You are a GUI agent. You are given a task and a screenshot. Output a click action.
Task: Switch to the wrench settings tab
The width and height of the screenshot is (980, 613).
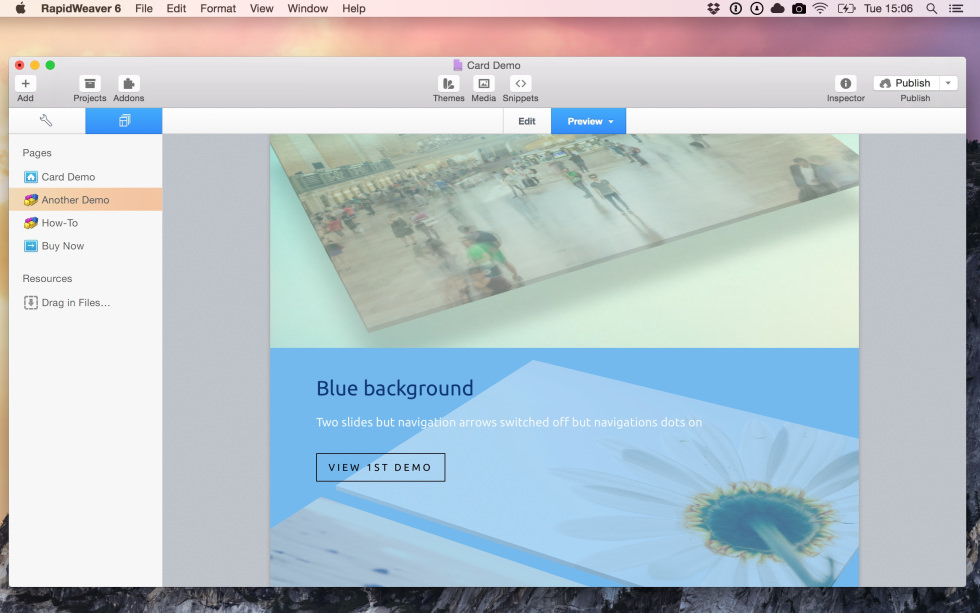coord(46,121)
